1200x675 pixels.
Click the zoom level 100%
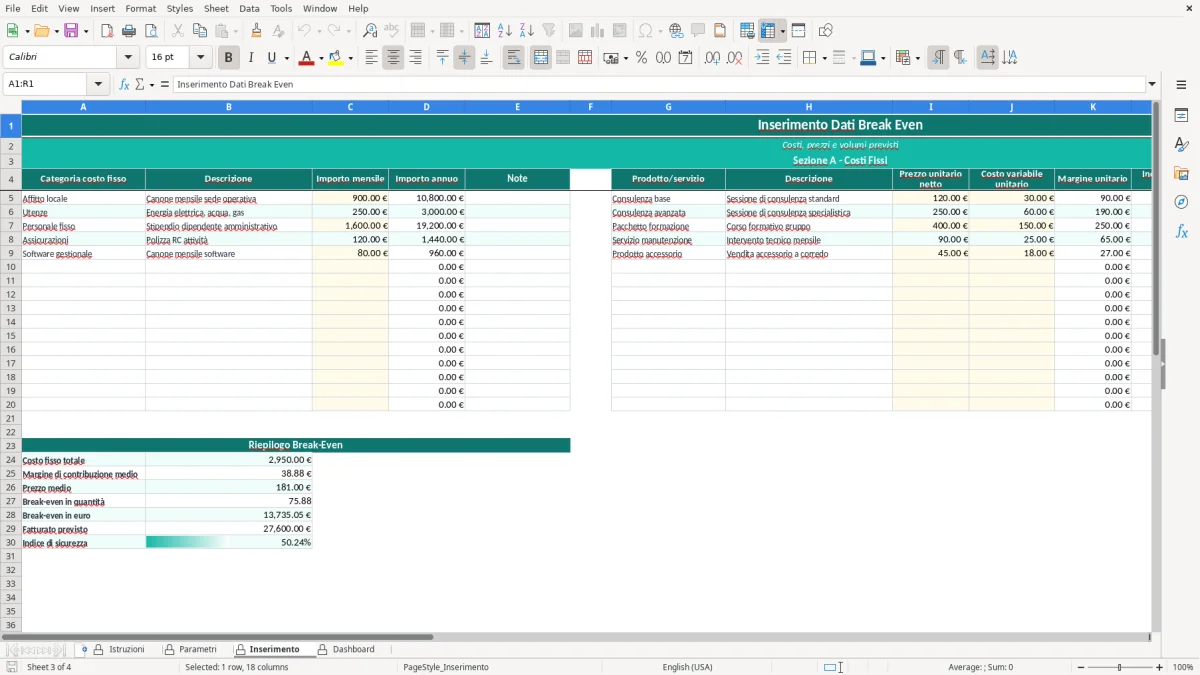(x=1183, y=667)
